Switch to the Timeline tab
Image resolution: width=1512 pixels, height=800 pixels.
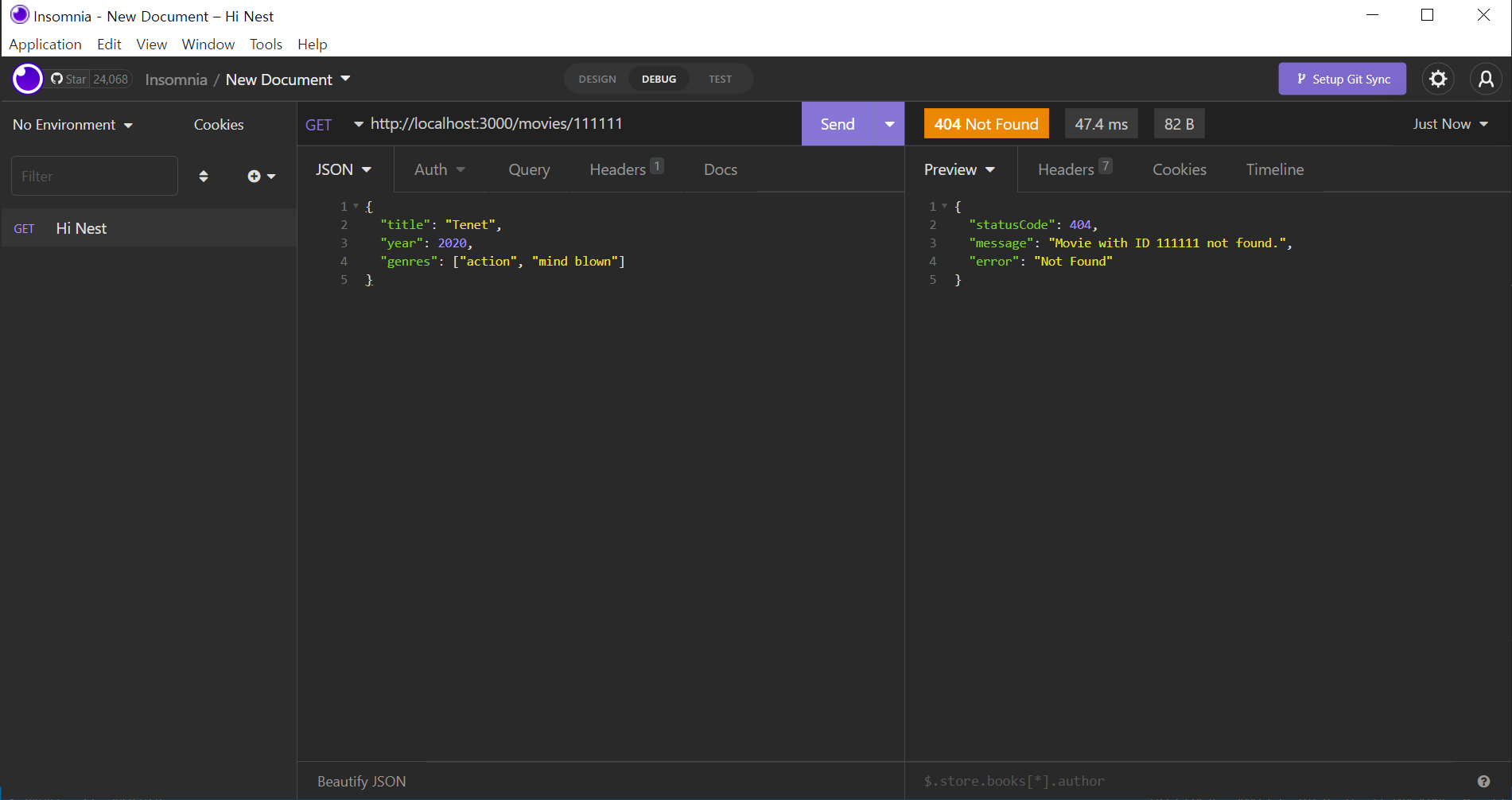[x=1275, y=169]
